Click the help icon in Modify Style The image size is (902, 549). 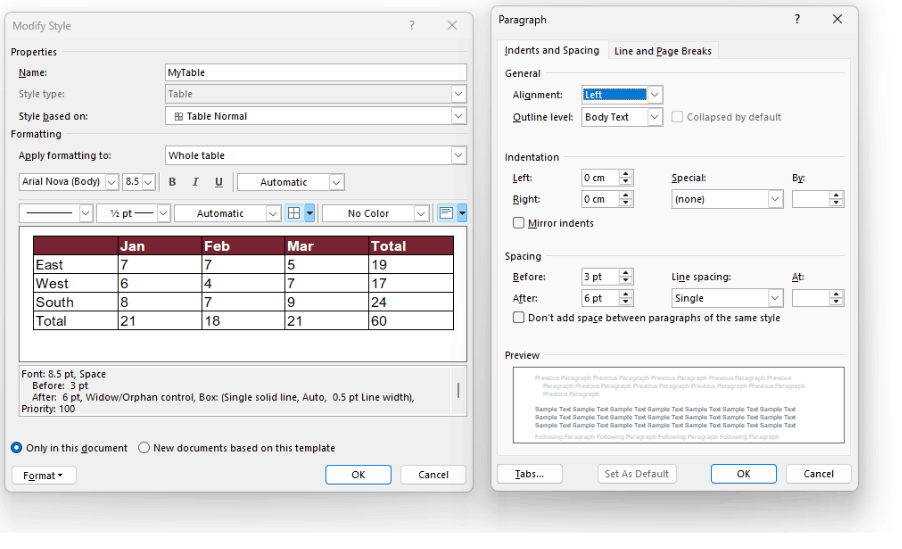coord(412,25)
